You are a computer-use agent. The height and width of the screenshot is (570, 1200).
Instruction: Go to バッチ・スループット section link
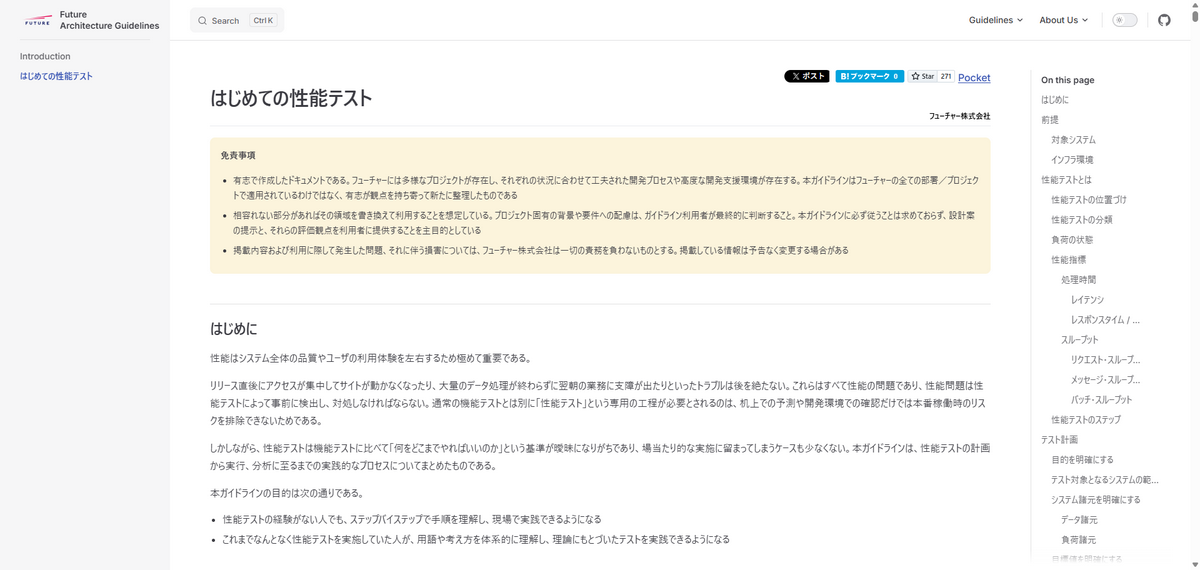(1101, 400)
